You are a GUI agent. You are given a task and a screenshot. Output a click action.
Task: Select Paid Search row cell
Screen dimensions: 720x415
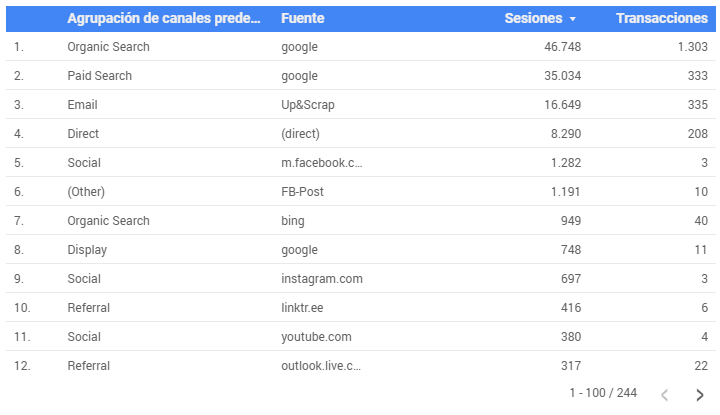tap(100, 76)
